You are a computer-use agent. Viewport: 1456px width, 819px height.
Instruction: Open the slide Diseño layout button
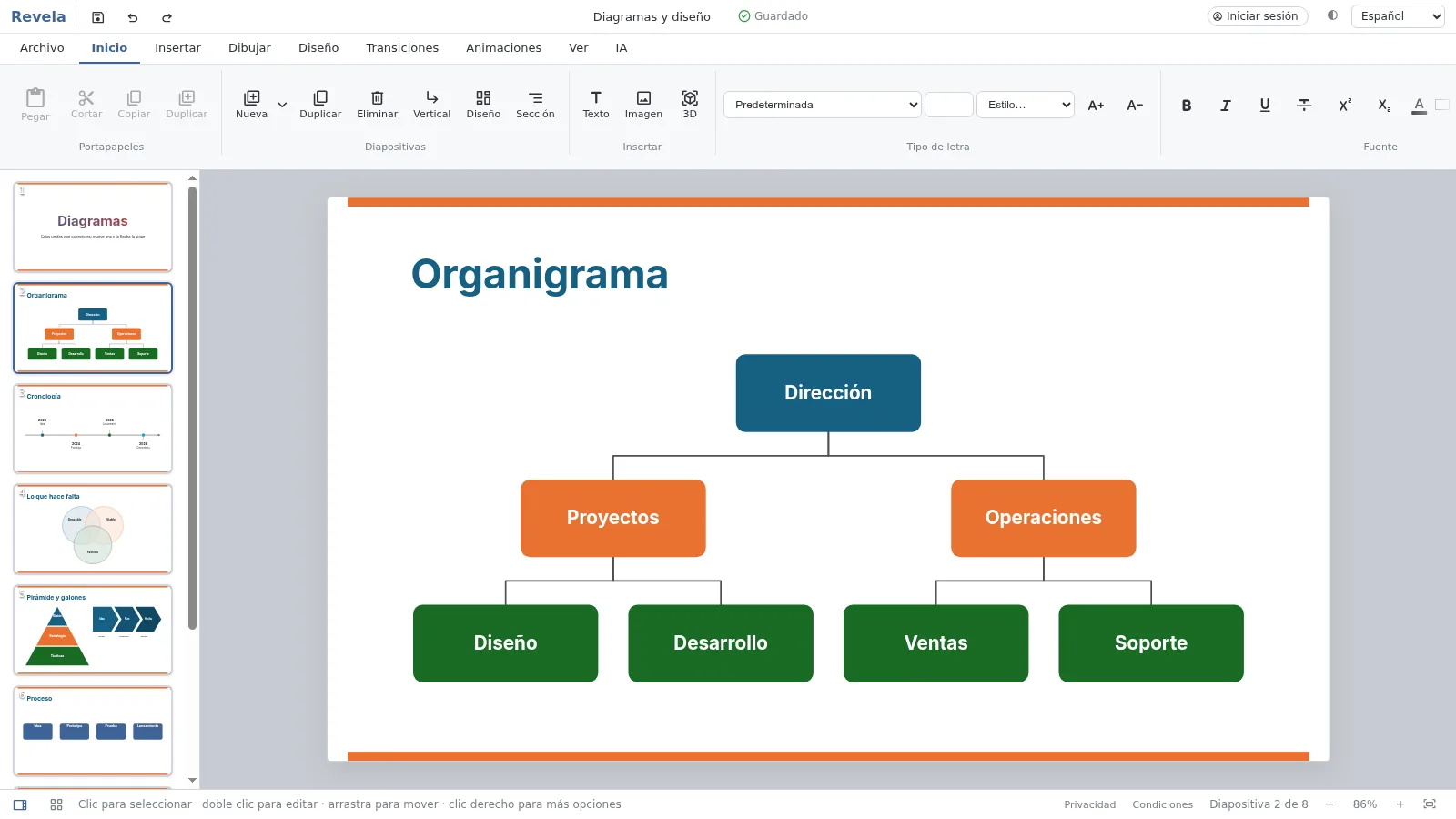483,105
